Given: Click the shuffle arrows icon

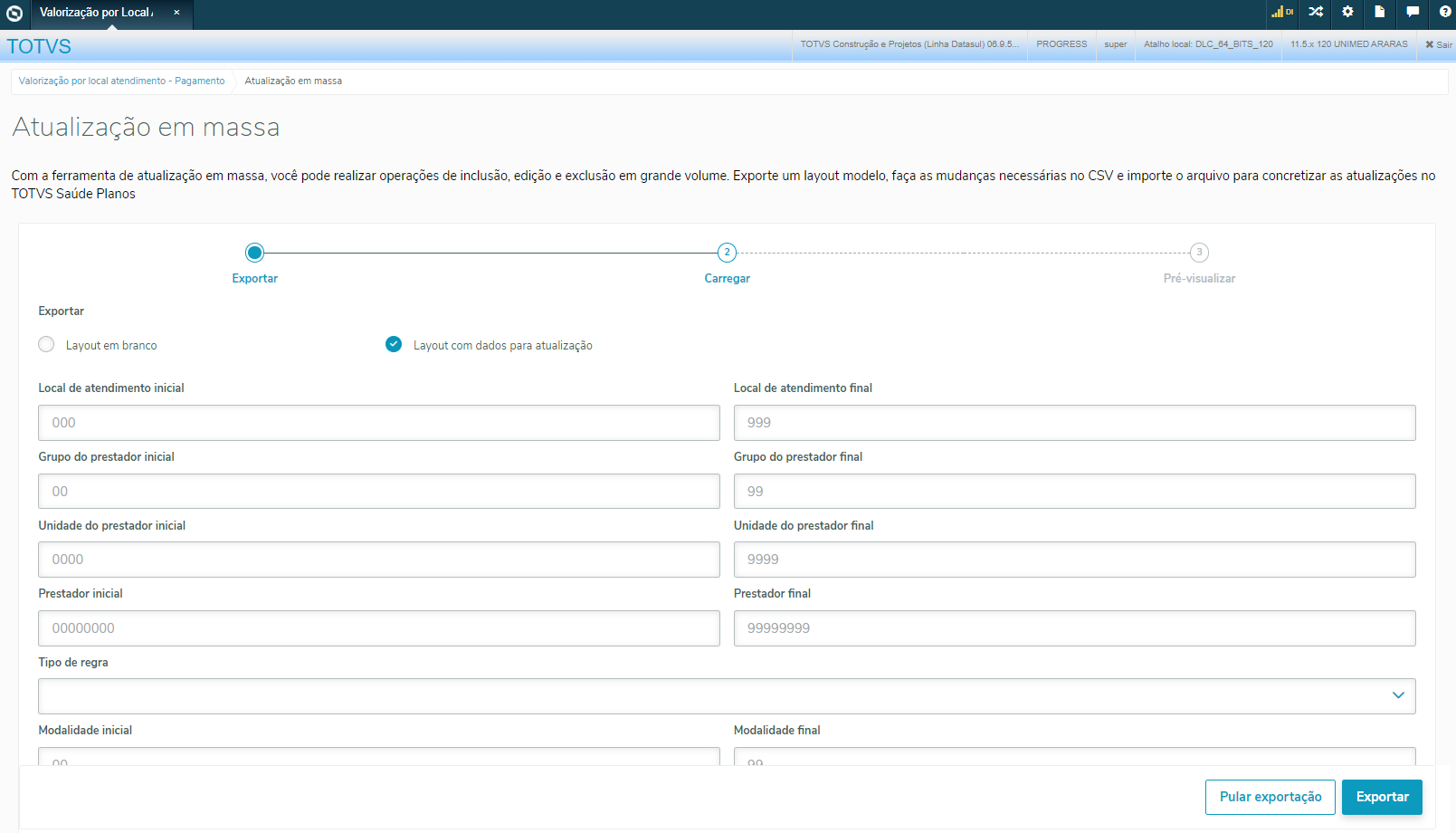Looking at the screenshot, I should tap(1316, 12).
